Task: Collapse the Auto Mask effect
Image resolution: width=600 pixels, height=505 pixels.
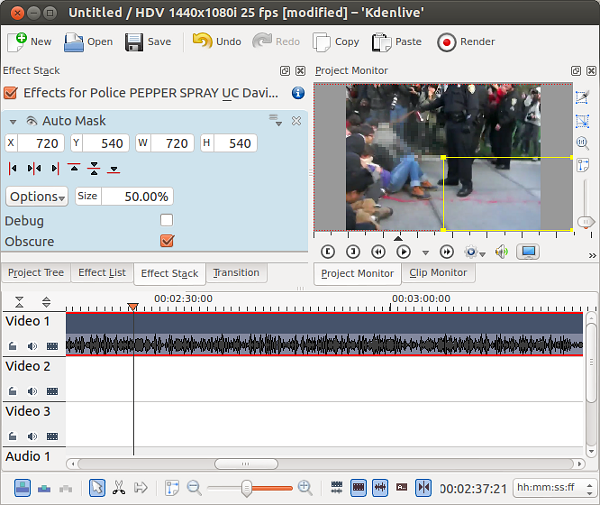Action: [x=13, y=121]
